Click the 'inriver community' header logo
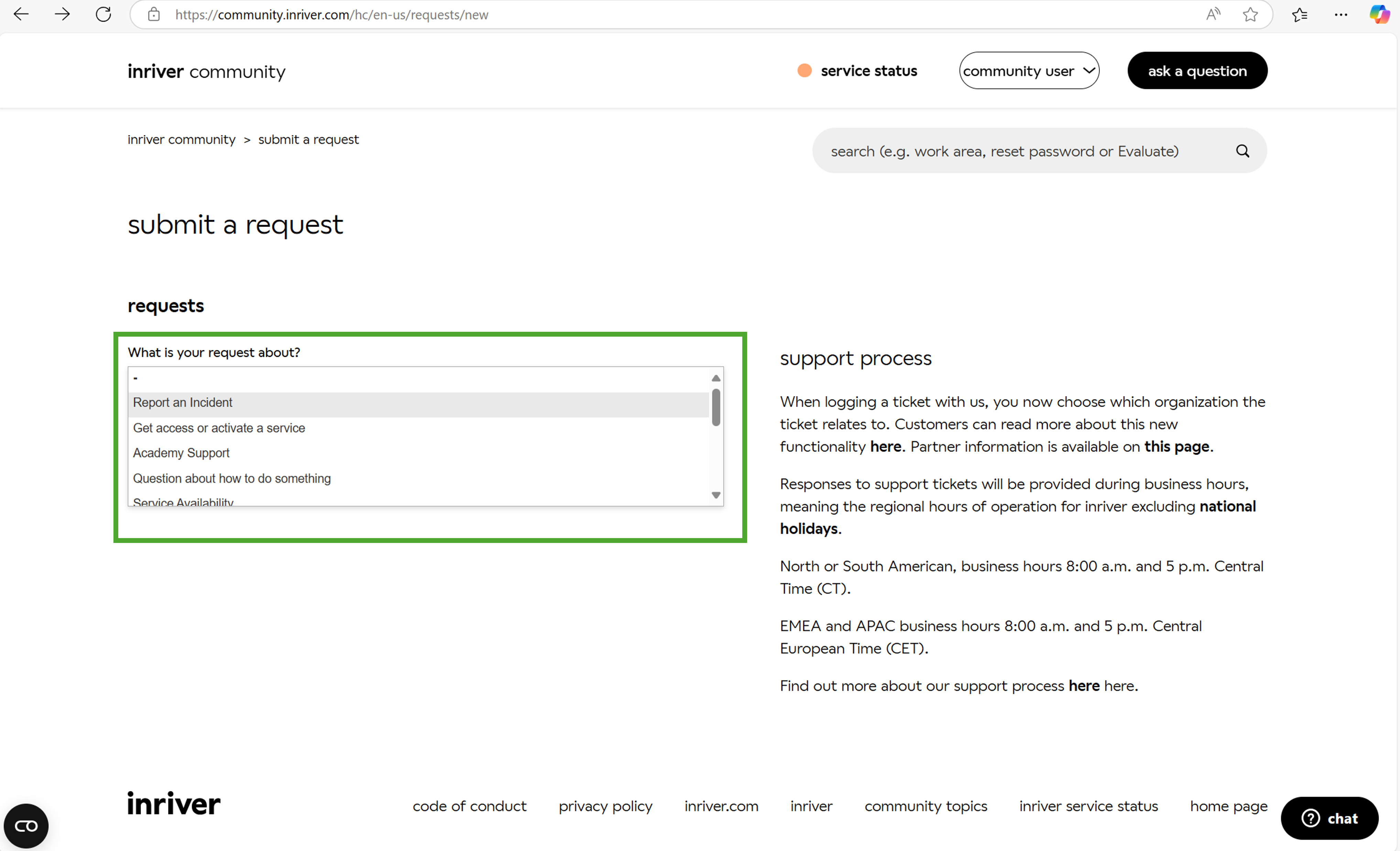The image size is (1400, 851). (x=206, y=72)
